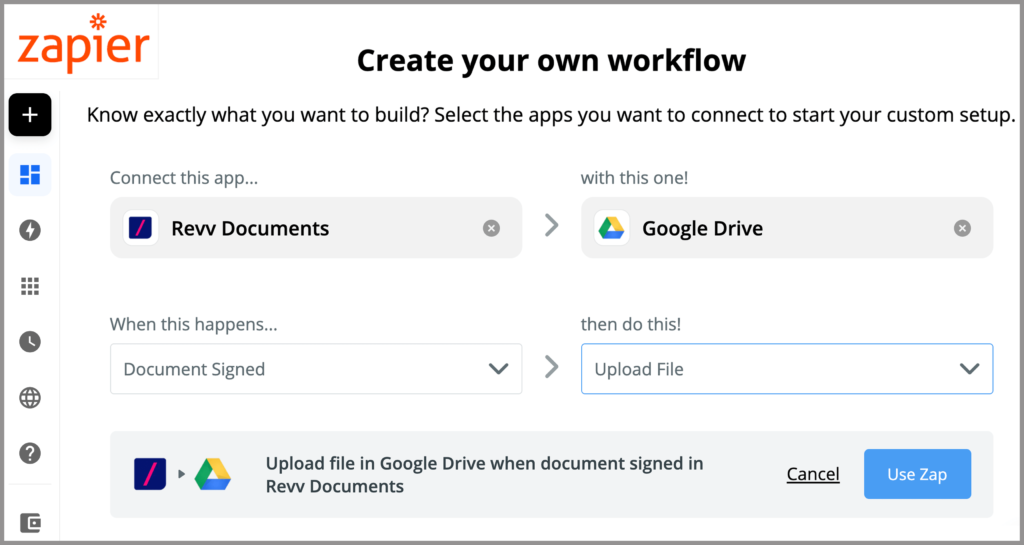This screenshot has height=545, width=1024.
Task: Click the wallet billing icon
Action: click(30, 522)
